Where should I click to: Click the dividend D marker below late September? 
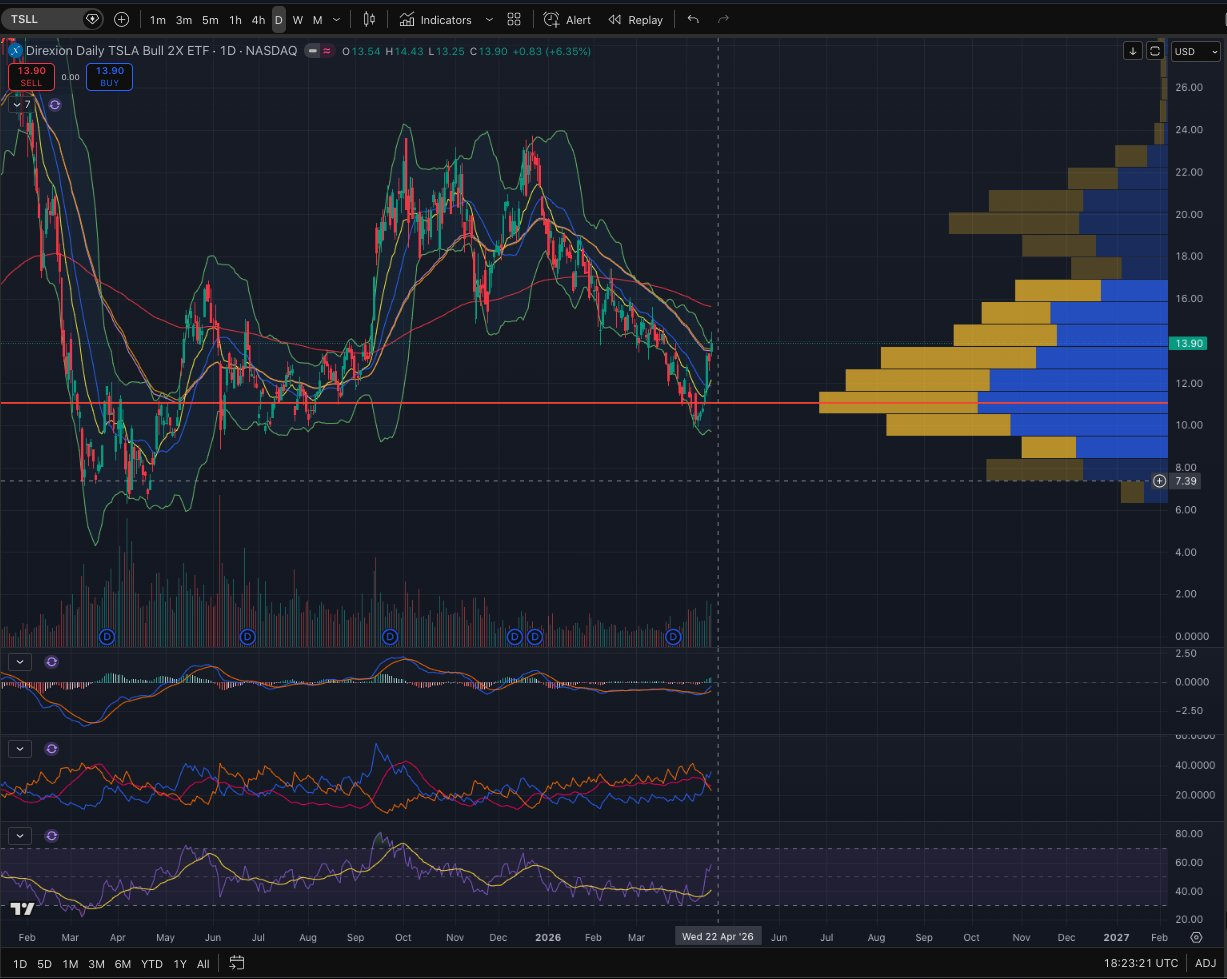[x=390, y=637]
